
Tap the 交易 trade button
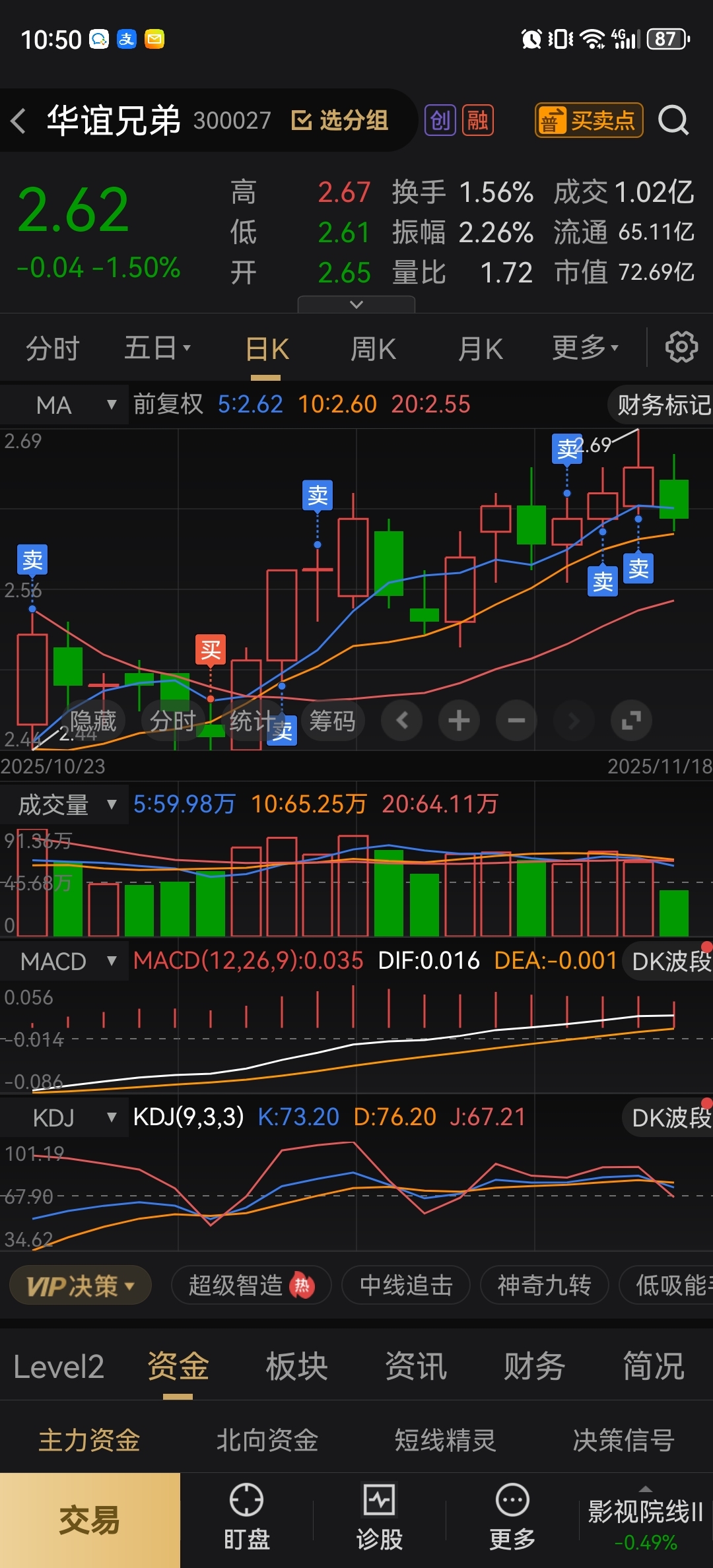point(90,1520)
